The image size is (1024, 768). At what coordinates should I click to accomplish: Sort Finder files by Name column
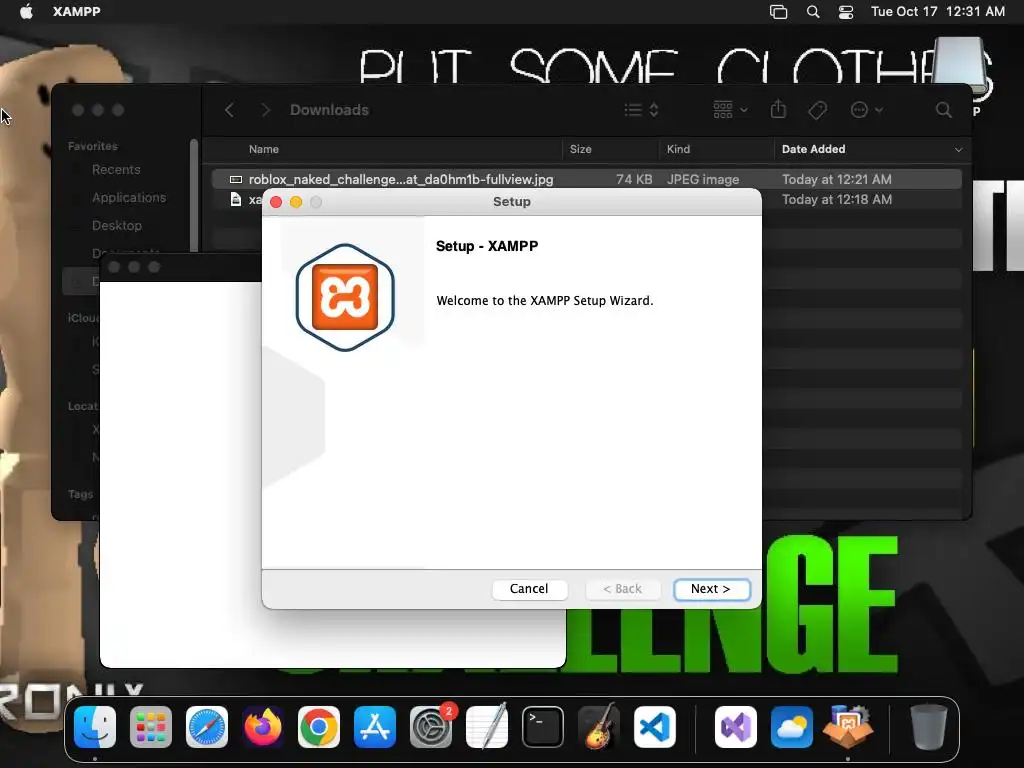point(264,149)
